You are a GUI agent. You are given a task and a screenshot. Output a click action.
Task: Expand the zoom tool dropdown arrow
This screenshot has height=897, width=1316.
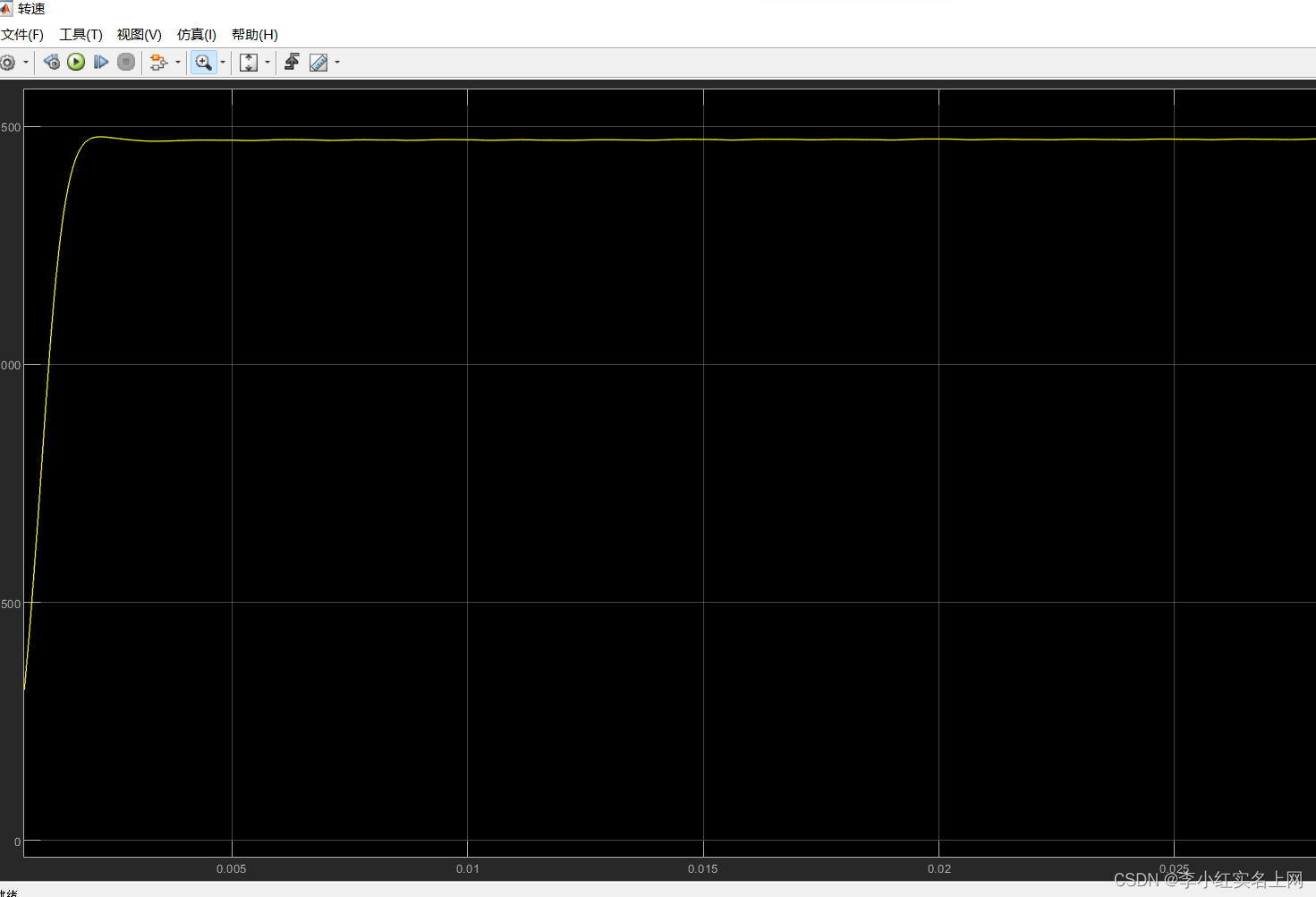(223, 63)
